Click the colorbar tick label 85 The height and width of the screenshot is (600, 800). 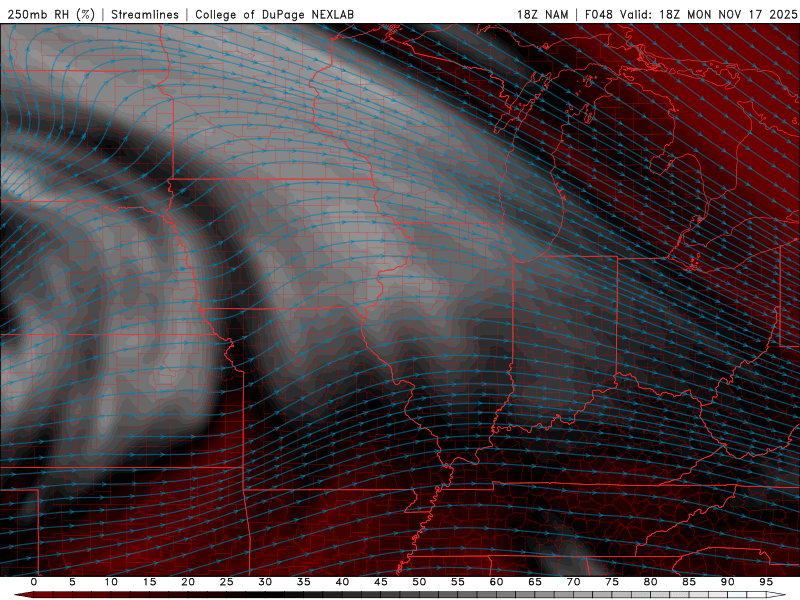tap(689, 582)
